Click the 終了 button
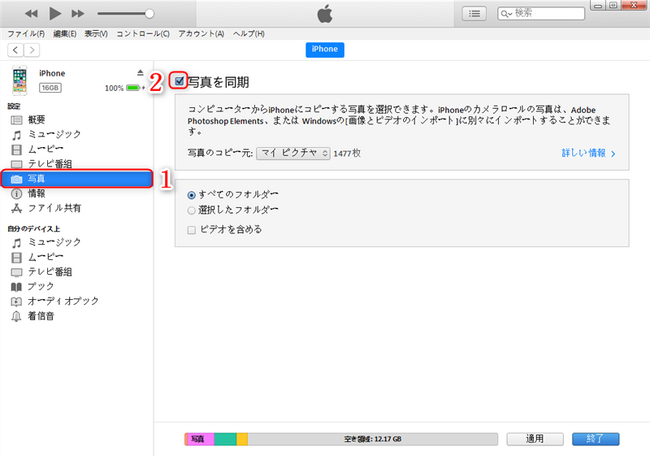The height and width of the screenshot is (456, 650). click(596, 439)
